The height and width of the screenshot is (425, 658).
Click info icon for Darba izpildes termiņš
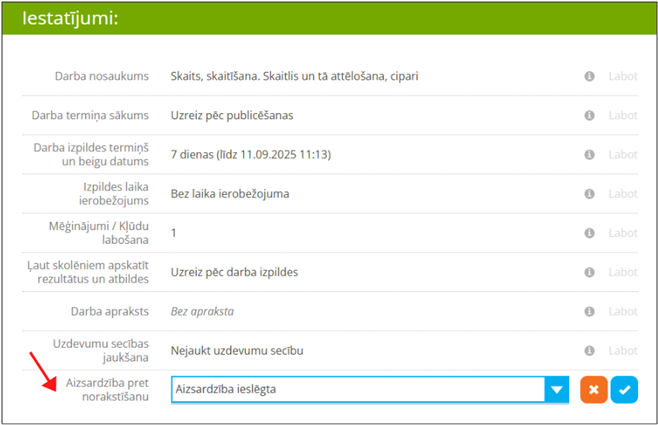click(589, 154)
